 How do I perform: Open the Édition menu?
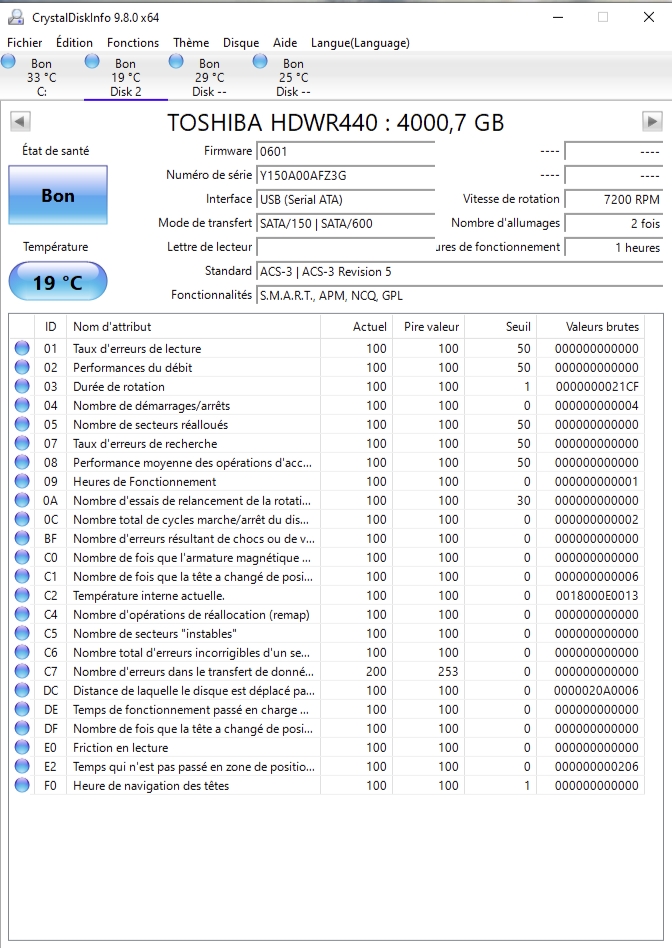pyautogui.click(x=74, y=43)
